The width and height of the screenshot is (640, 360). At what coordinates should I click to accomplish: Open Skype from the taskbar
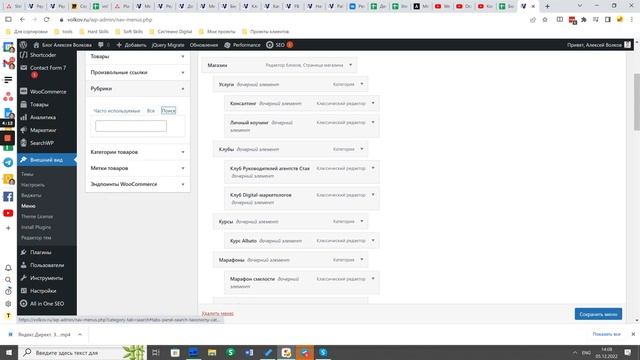click(x=323, y=352)
